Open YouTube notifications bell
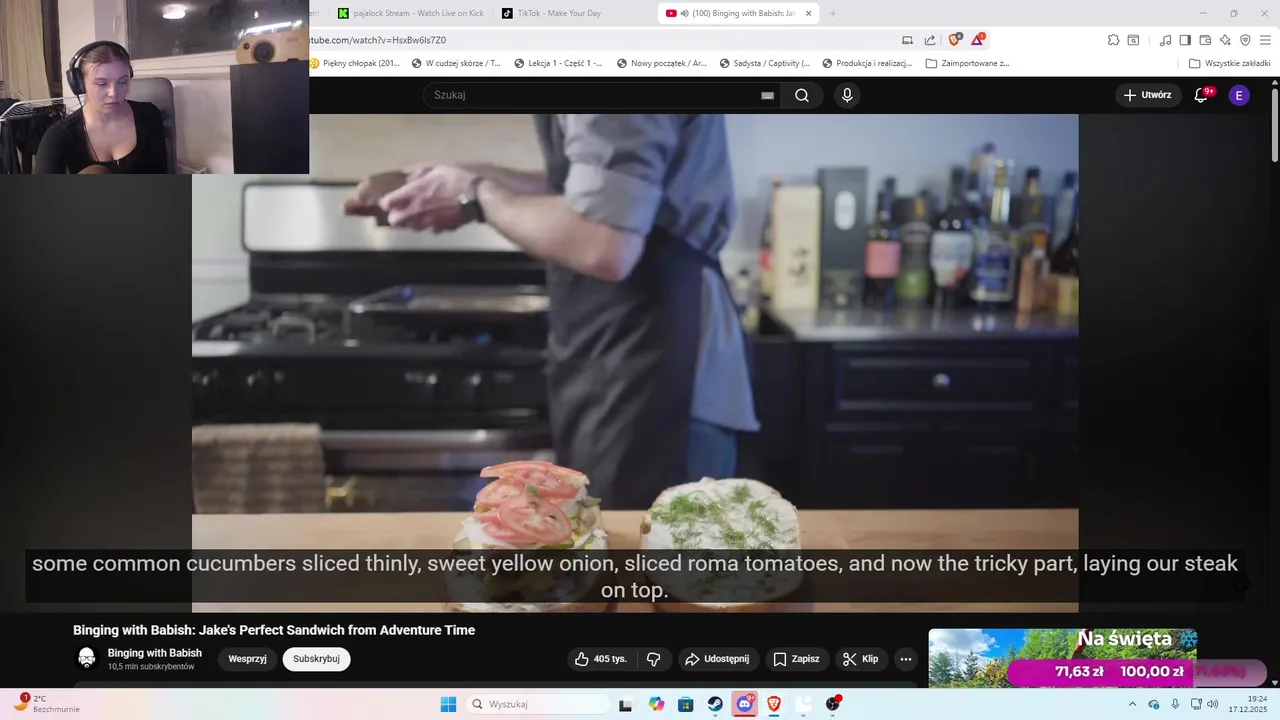 tap(1202, 95)
